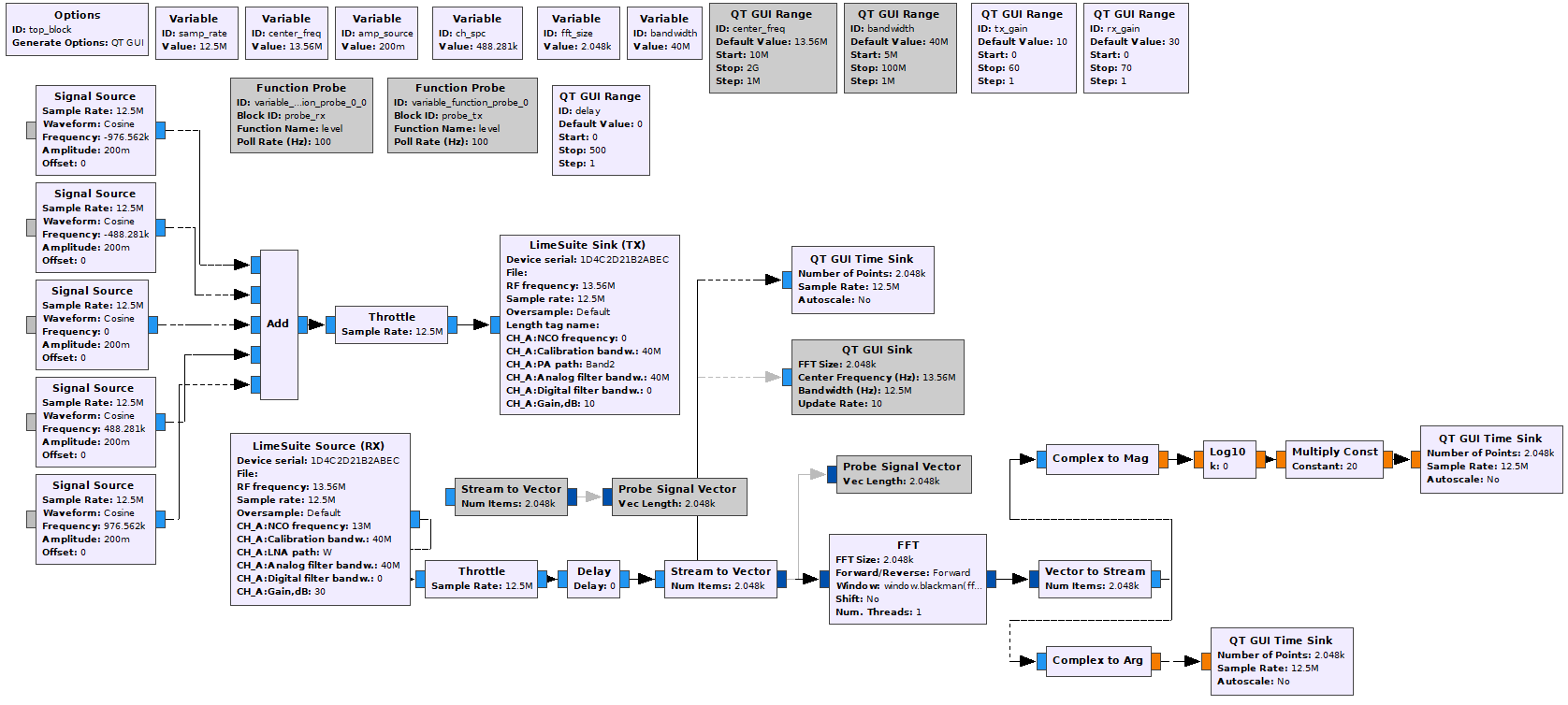
Task: Select the Multiply Const block
Action: [1334, 460]
